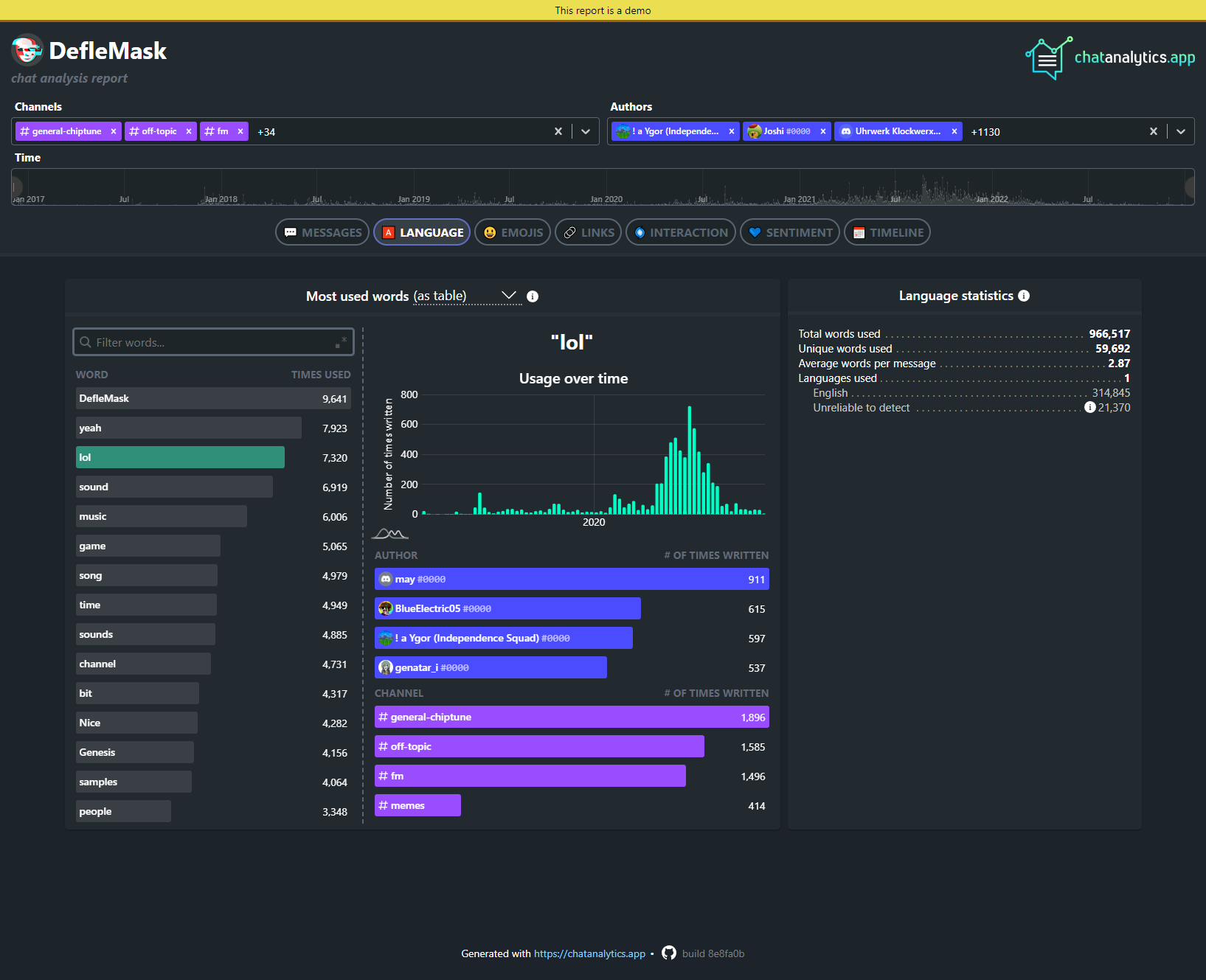The width and height of the screenshot is (1206, 980).
Task: Click inside the Filter words input field
Action: click(x=213, y=341)
